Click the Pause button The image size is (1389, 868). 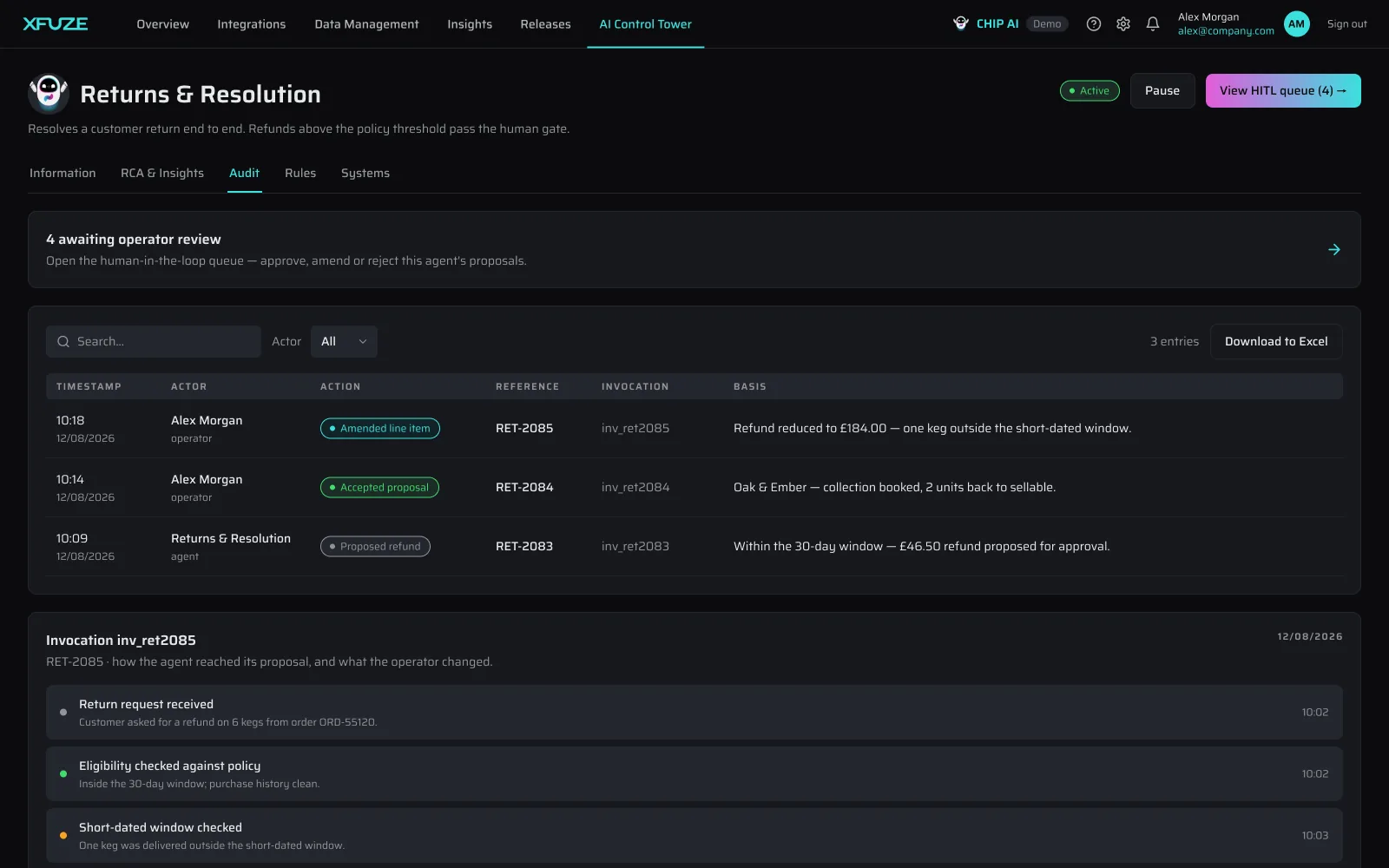click(1162, 91)
